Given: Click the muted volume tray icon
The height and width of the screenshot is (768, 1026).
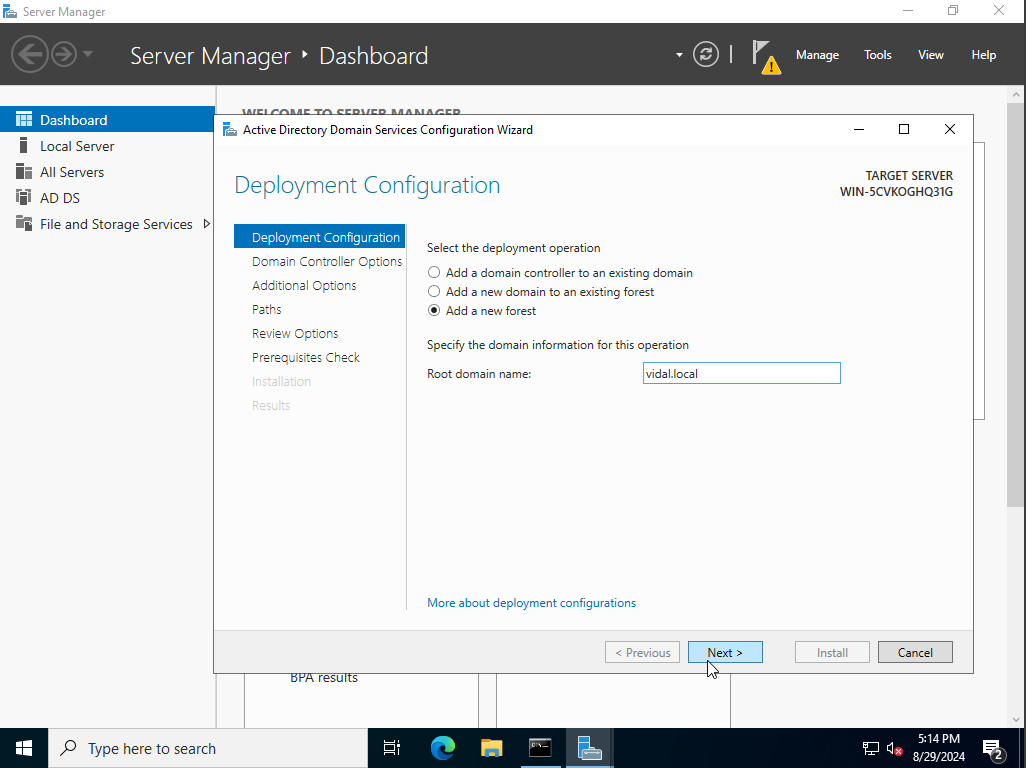Looking at the screenshot, I should tap(894, 748).
